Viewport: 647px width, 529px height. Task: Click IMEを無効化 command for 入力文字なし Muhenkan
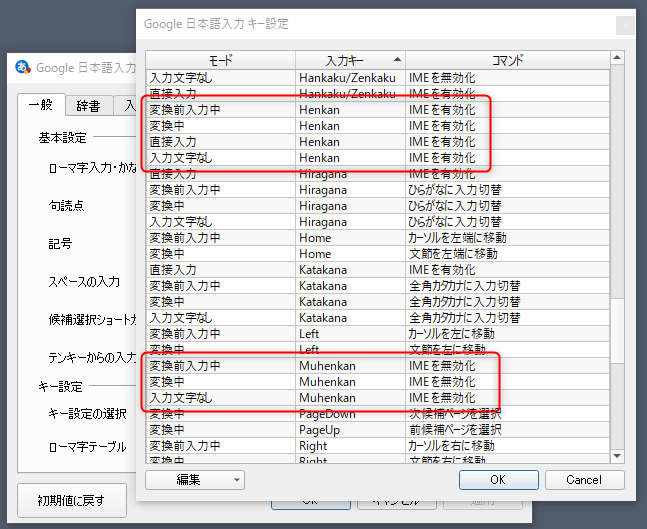[x=508, y=398]
